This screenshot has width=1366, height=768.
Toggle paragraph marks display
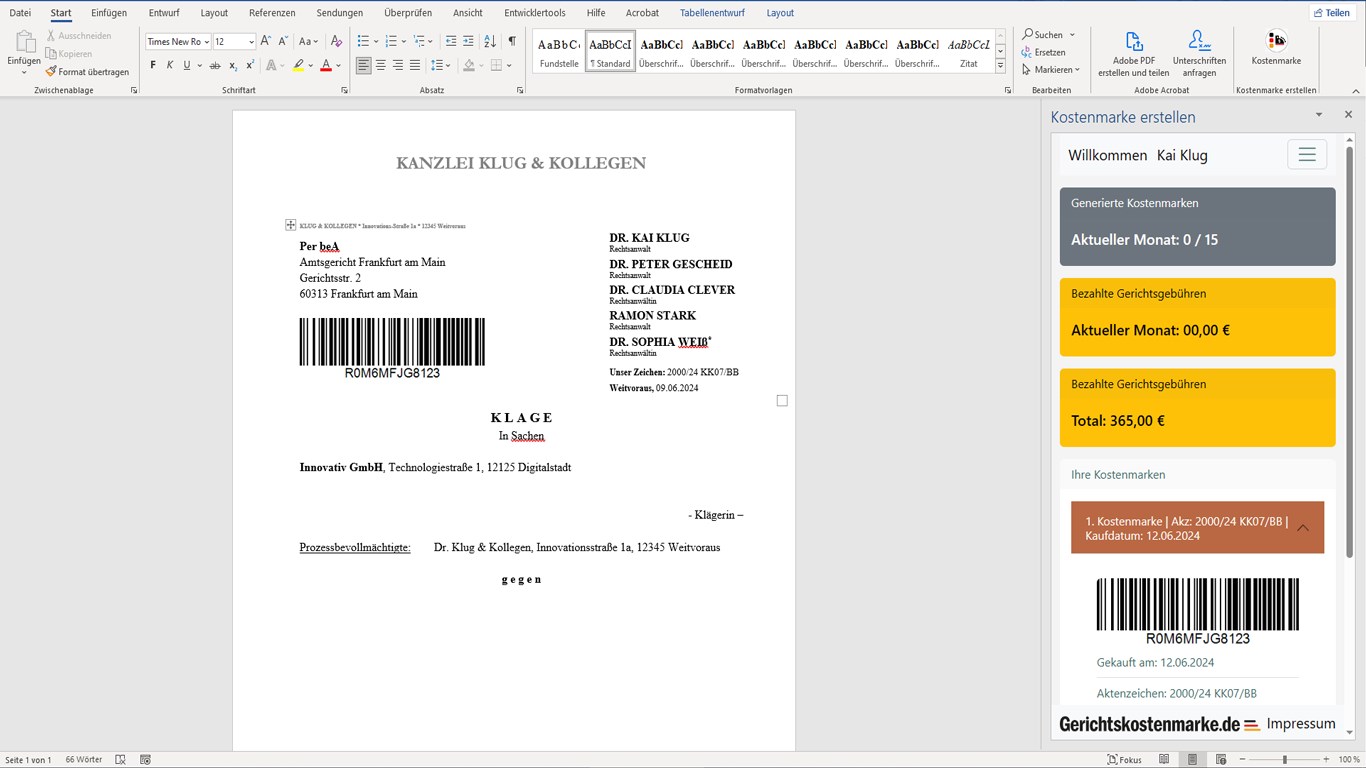(x=512, y=41)
